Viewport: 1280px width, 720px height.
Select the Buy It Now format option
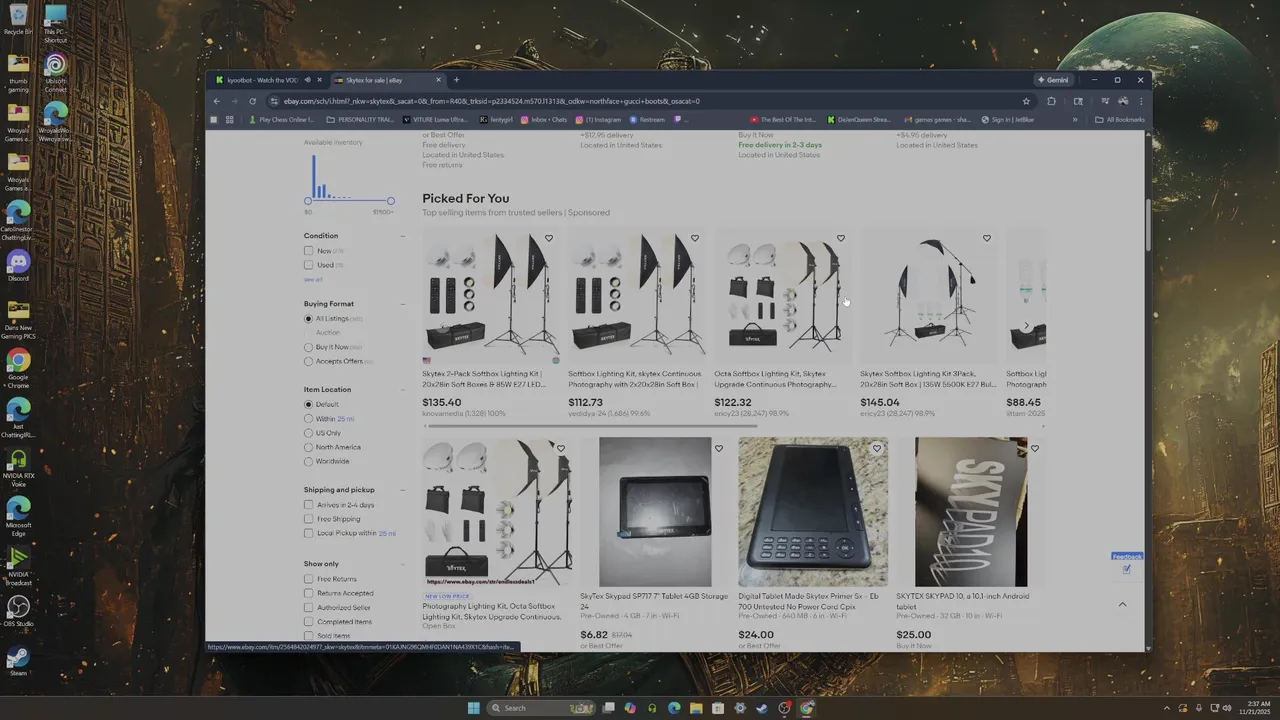[309, 347]
